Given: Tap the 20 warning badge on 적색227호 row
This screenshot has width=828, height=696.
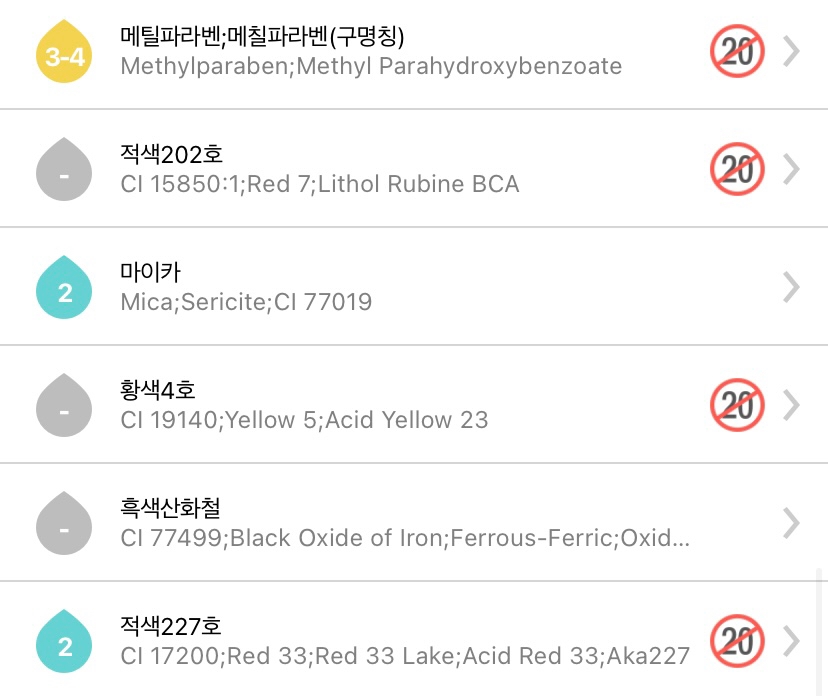Looking at the screenshot, I should (x=737, y=642).
